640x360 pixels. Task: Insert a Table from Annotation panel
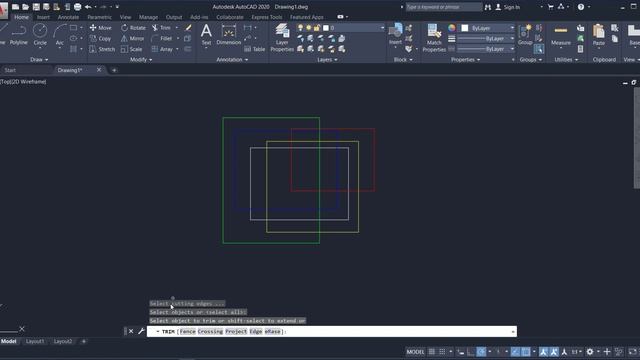click(x=255, y=49)
